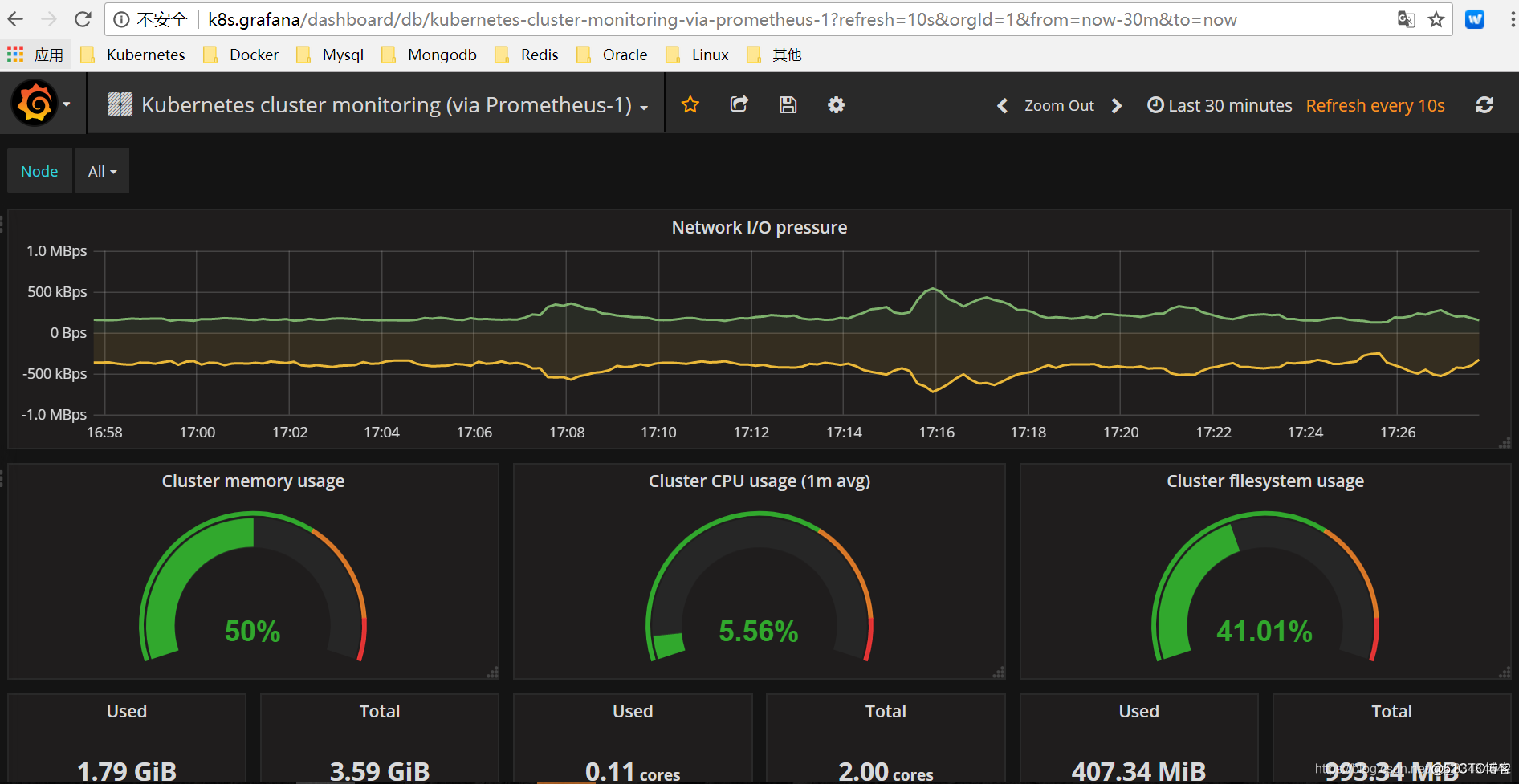Click the 17:08 time axis label
The height and width of the screenshot is (784, 1519).
(x=567, y=433)
